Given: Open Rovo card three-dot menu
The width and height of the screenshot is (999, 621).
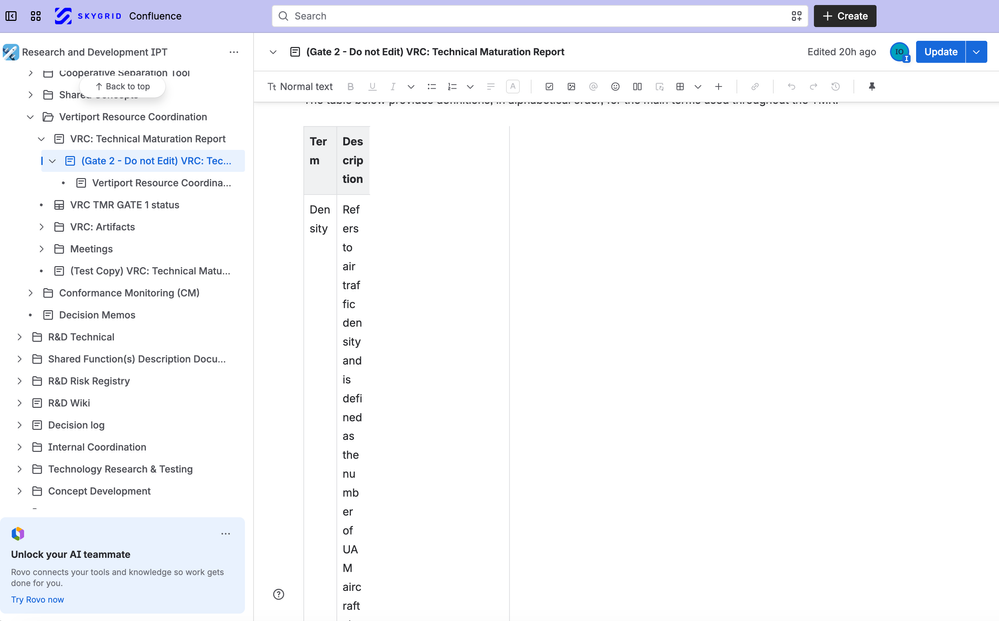Looking at the screenshot, I should click(x=226, y=534).
